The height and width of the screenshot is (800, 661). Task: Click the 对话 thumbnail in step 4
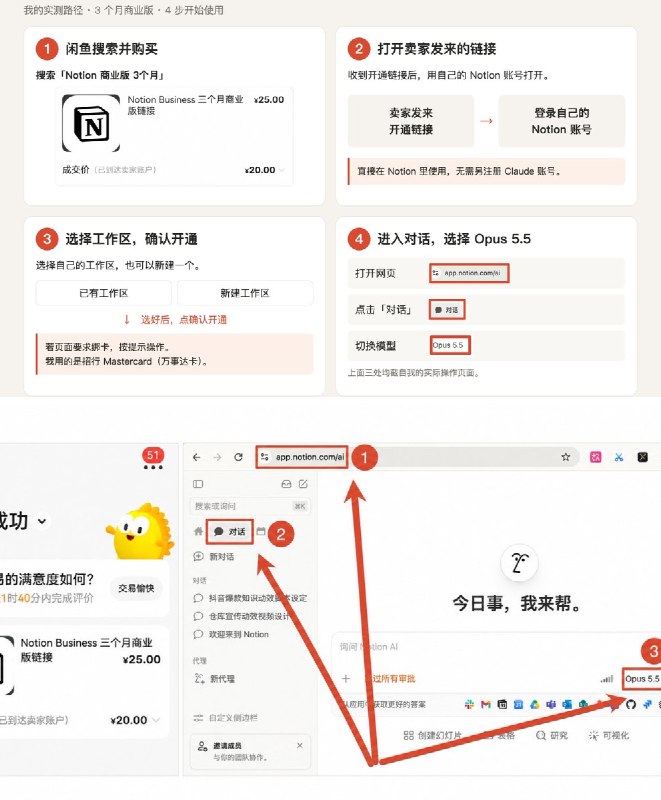tap(447, 310)
